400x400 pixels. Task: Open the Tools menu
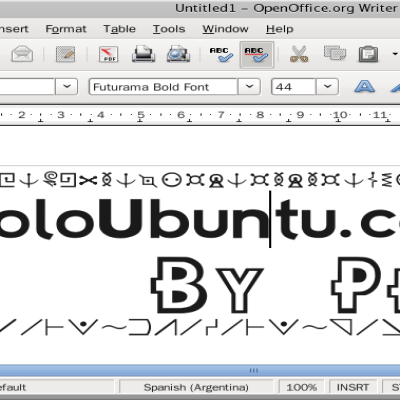pos(169,29)
